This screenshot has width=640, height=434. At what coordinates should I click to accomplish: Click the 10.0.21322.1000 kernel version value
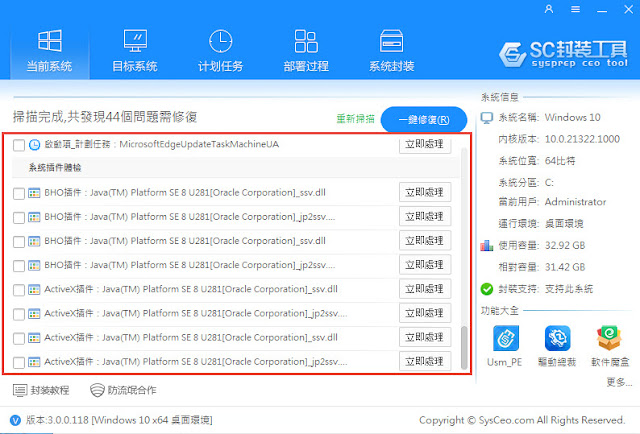tap(582, 139)
